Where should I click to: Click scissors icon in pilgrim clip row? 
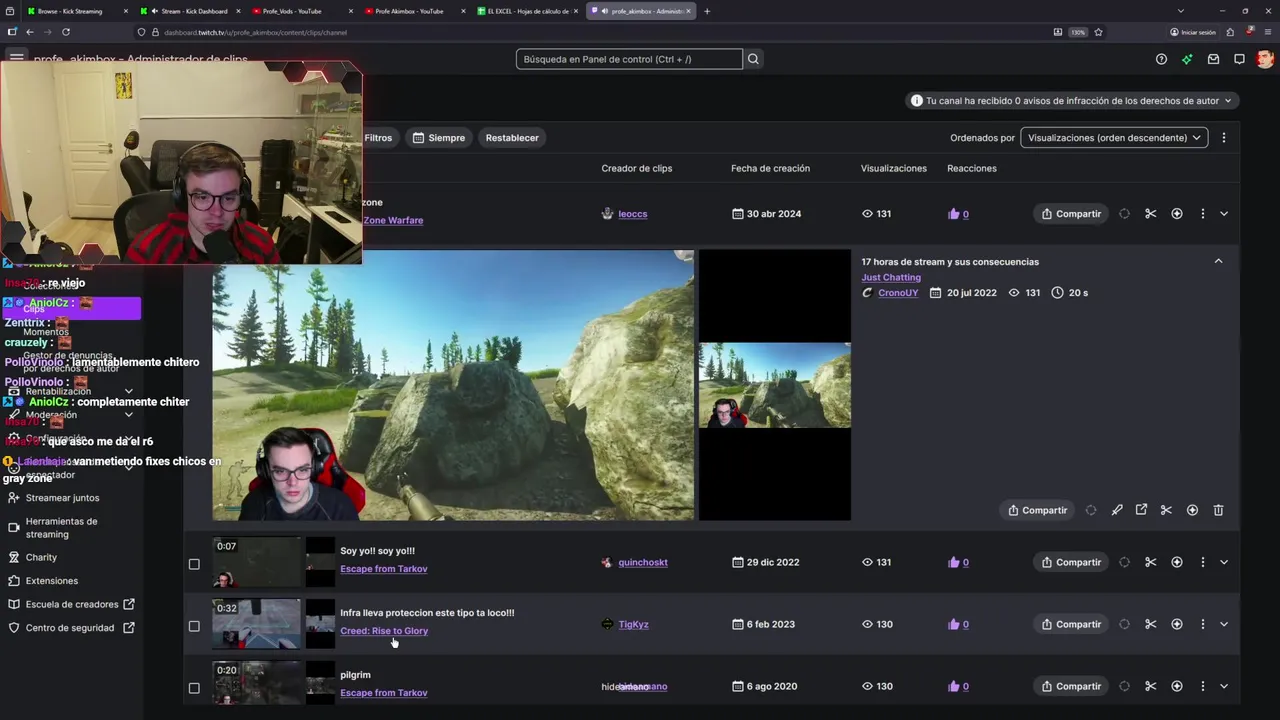(1150, 686)
